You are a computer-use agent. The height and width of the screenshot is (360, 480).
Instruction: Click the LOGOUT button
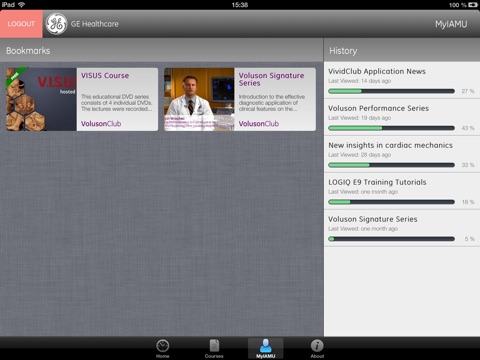(21, 24)
